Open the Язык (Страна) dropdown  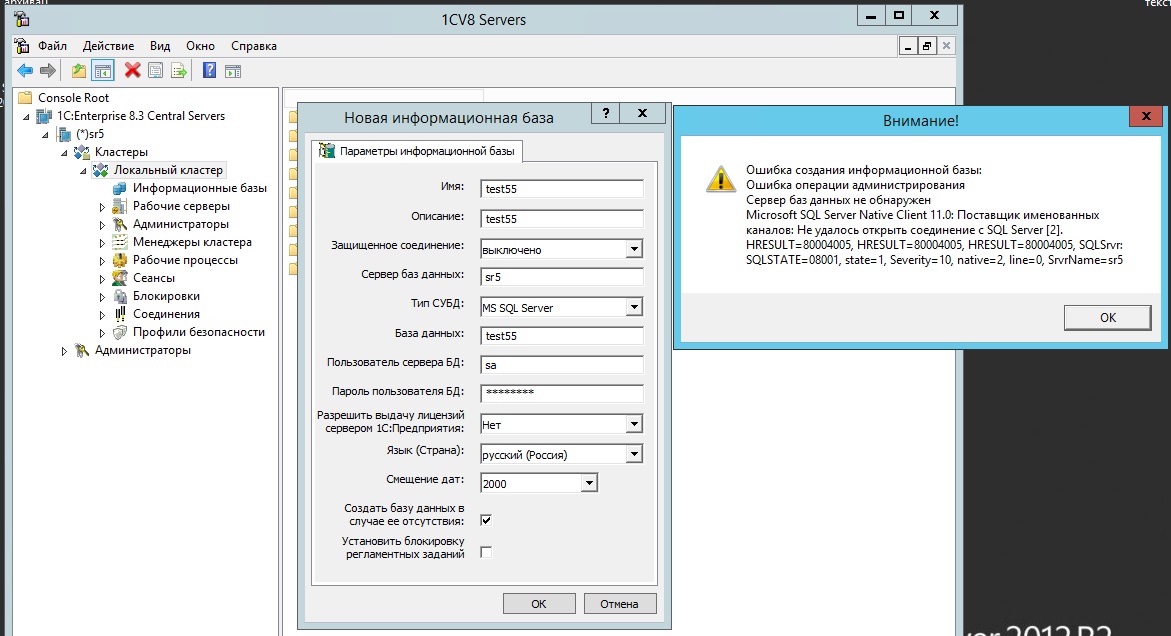coord(634,454)
